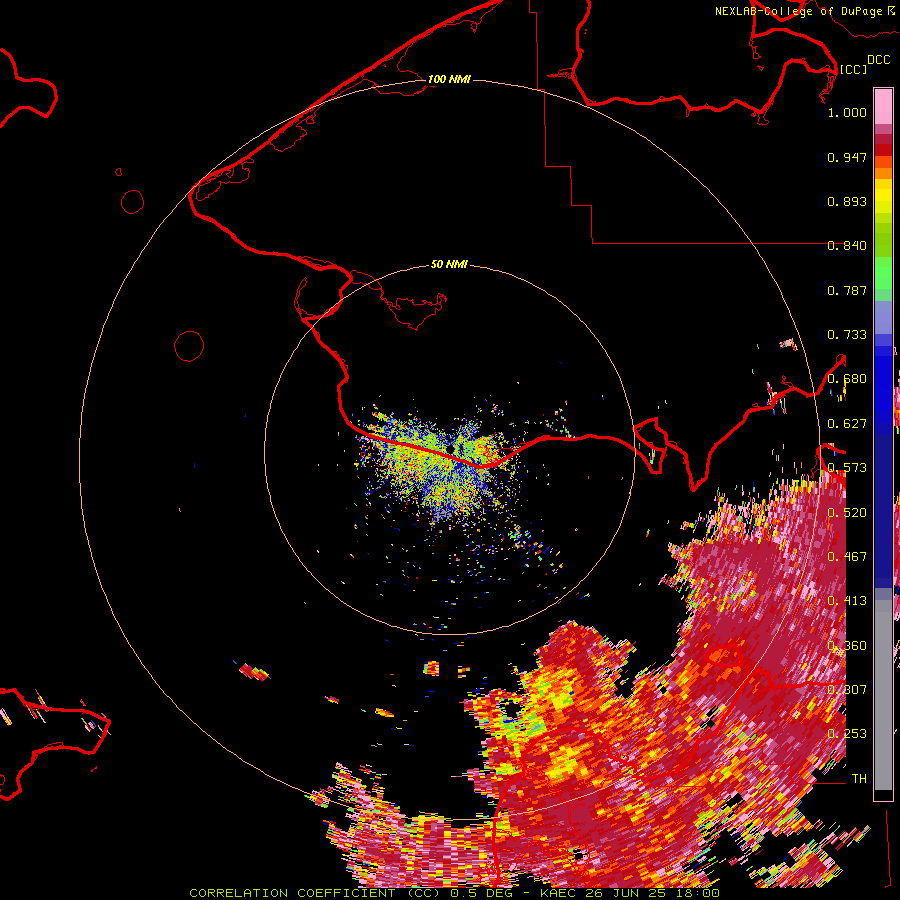The width and height of the screenshot is (900, 900).
Task: Click the 0.893 color scale value
Action: 847,201
